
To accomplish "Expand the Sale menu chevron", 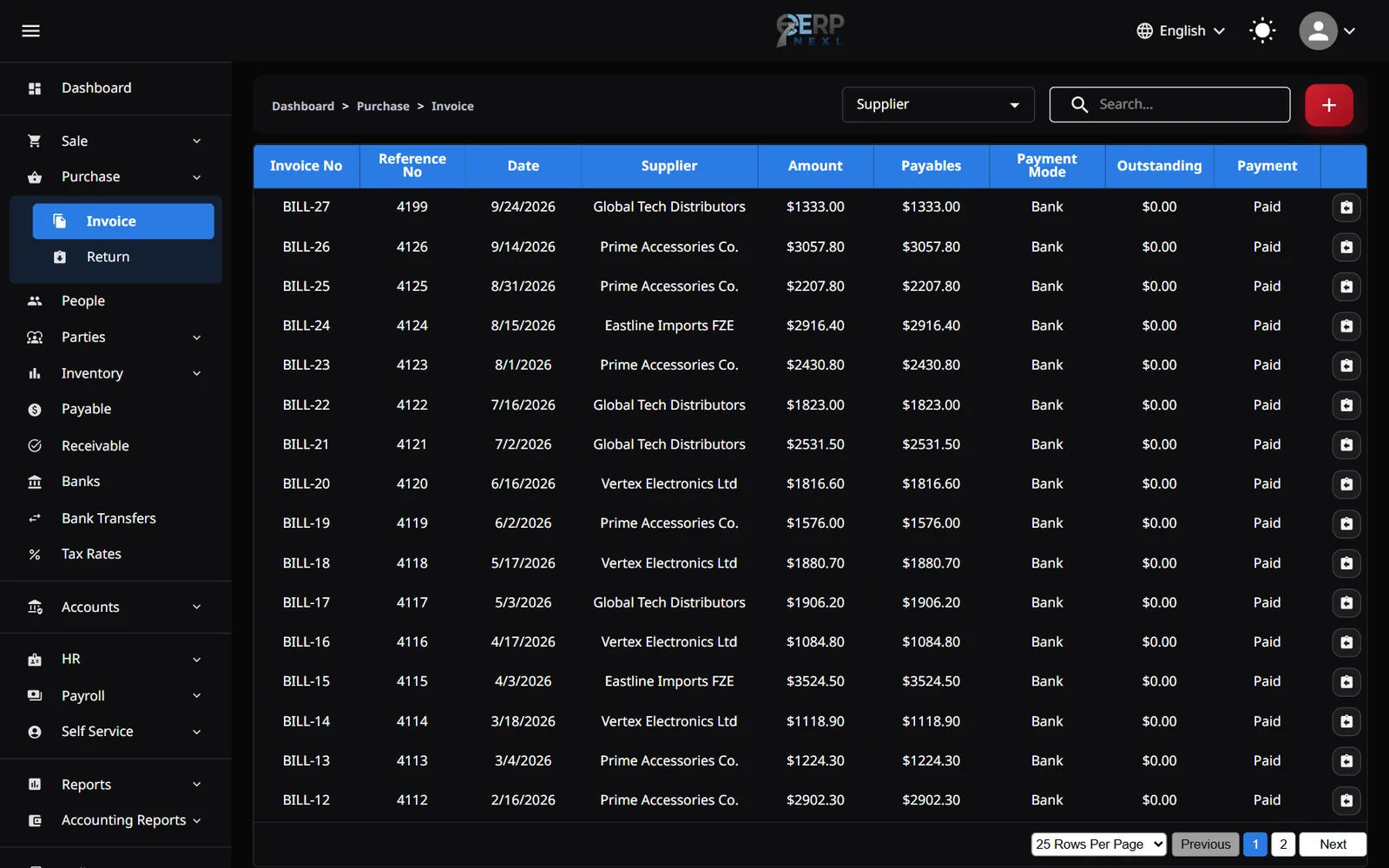I will point(196,141).
